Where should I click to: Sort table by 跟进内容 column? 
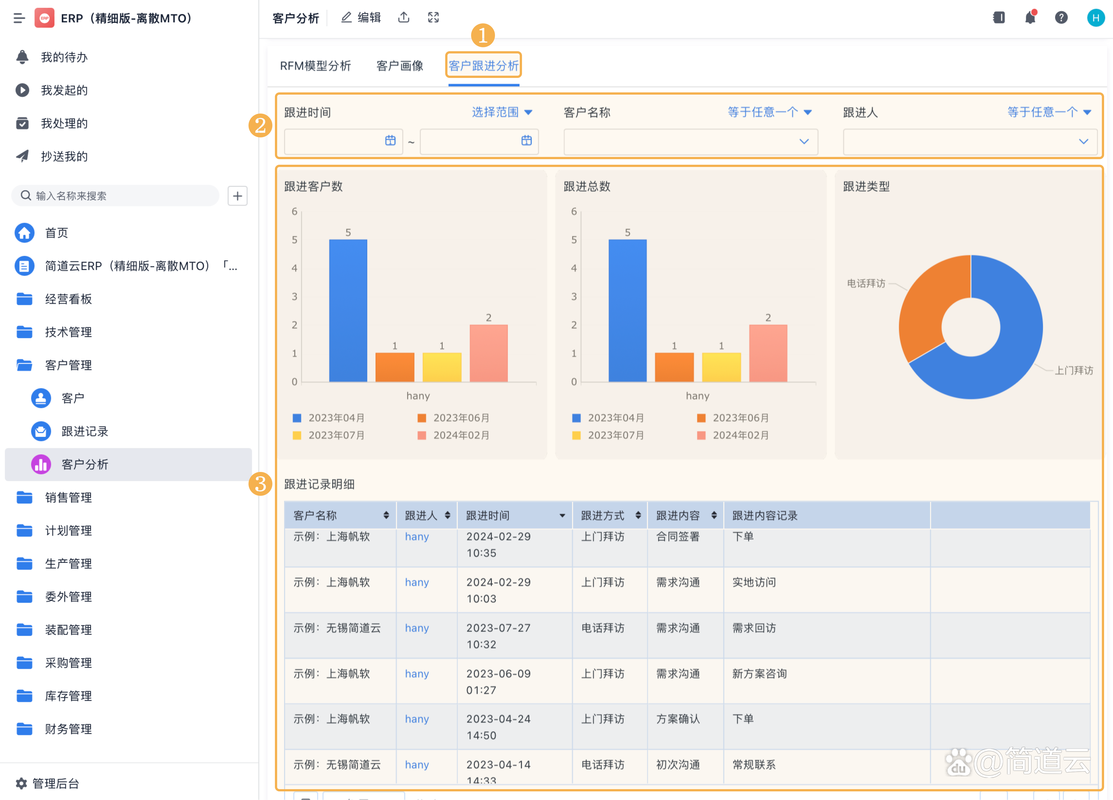[714, 515]
